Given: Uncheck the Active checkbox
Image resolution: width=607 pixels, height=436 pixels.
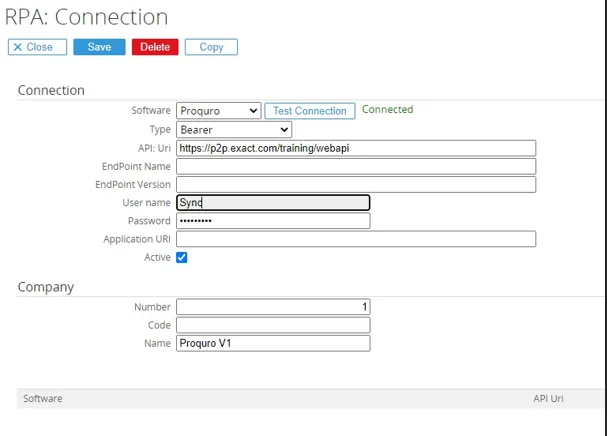Looking at the screenshot, I should pos(182,257).
